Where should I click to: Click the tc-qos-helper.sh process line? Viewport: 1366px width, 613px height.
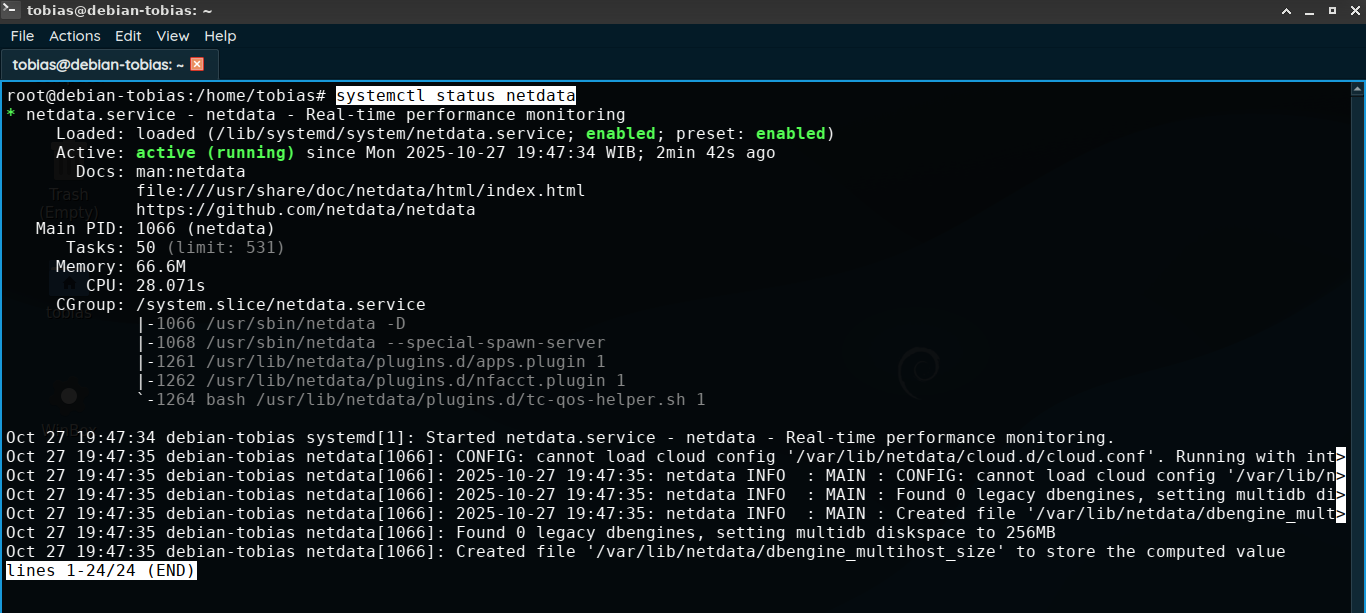pos(420,400)
